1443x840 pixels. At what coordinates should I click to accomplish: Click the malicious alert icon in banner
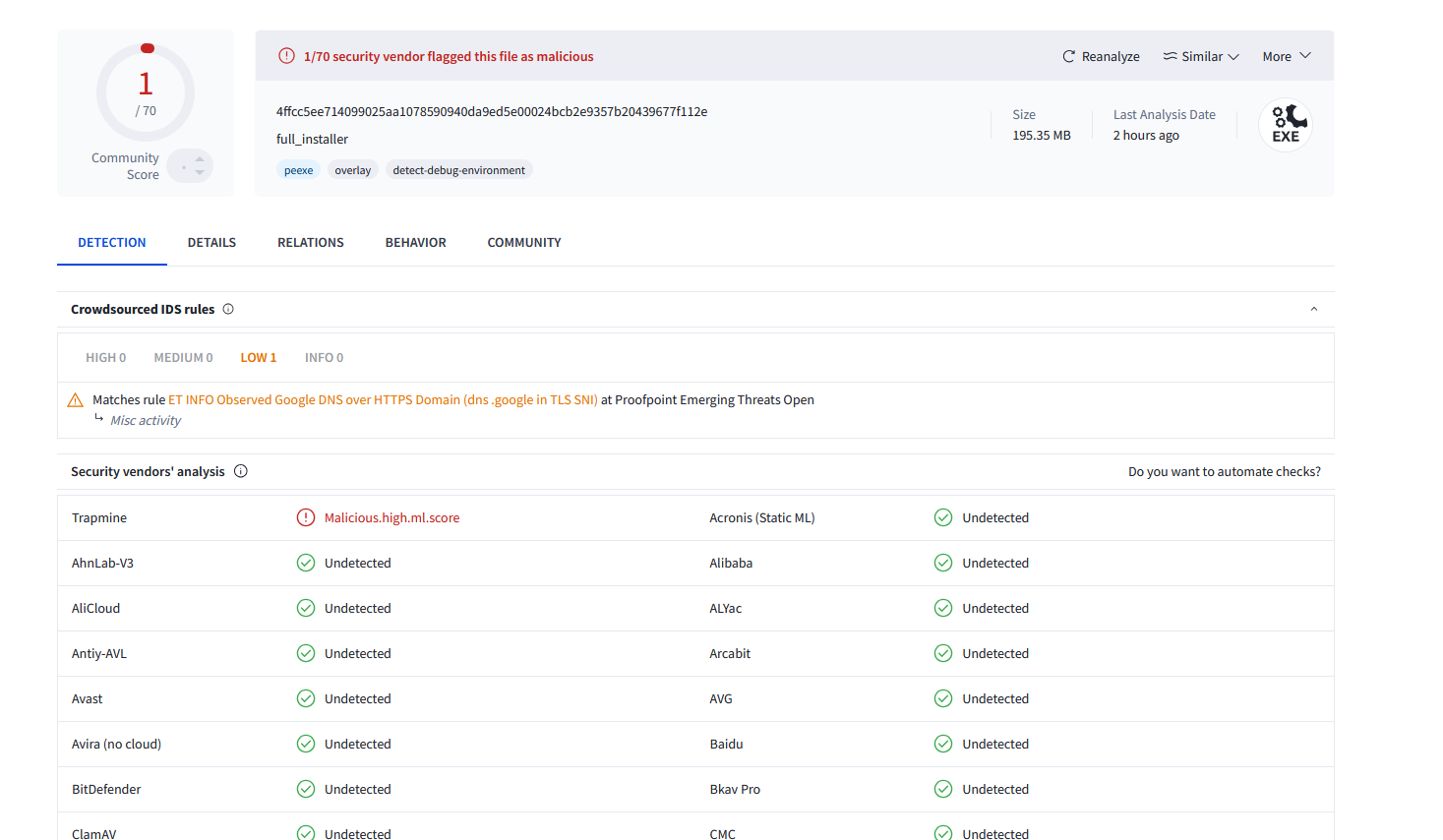point(286,56)
